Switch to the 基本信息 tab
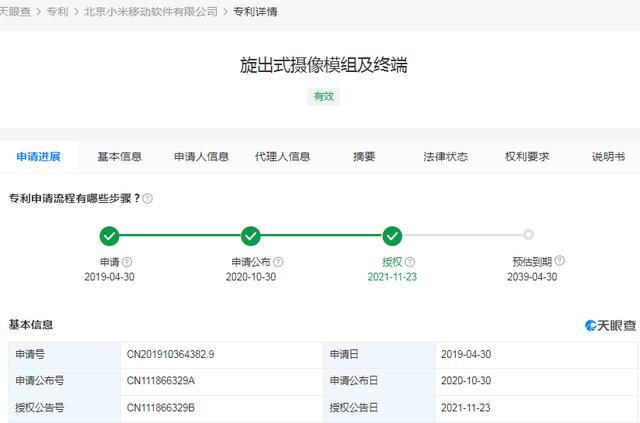Screen dimensions: 640x423 click(x=120, y=157)
